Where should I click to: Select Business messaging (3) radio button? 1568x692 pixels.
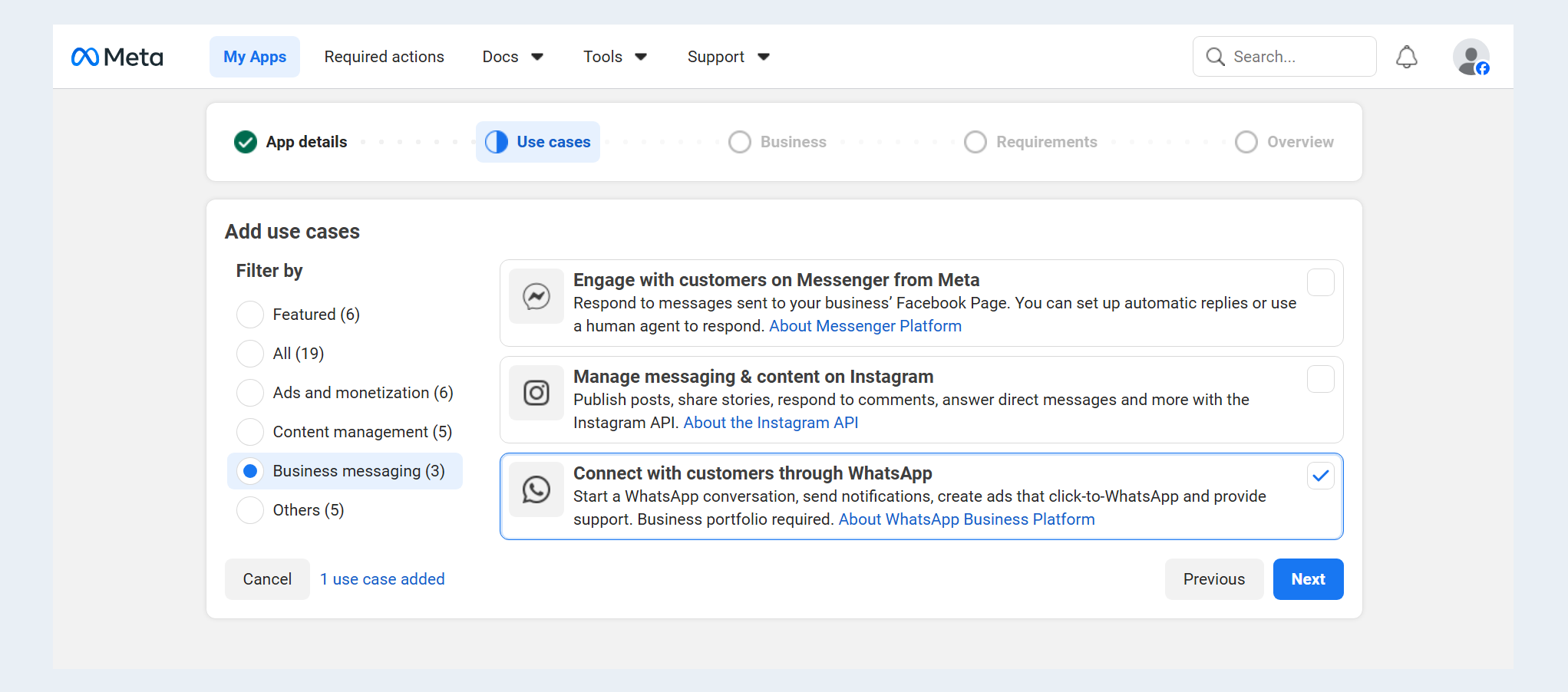point(250,471)
